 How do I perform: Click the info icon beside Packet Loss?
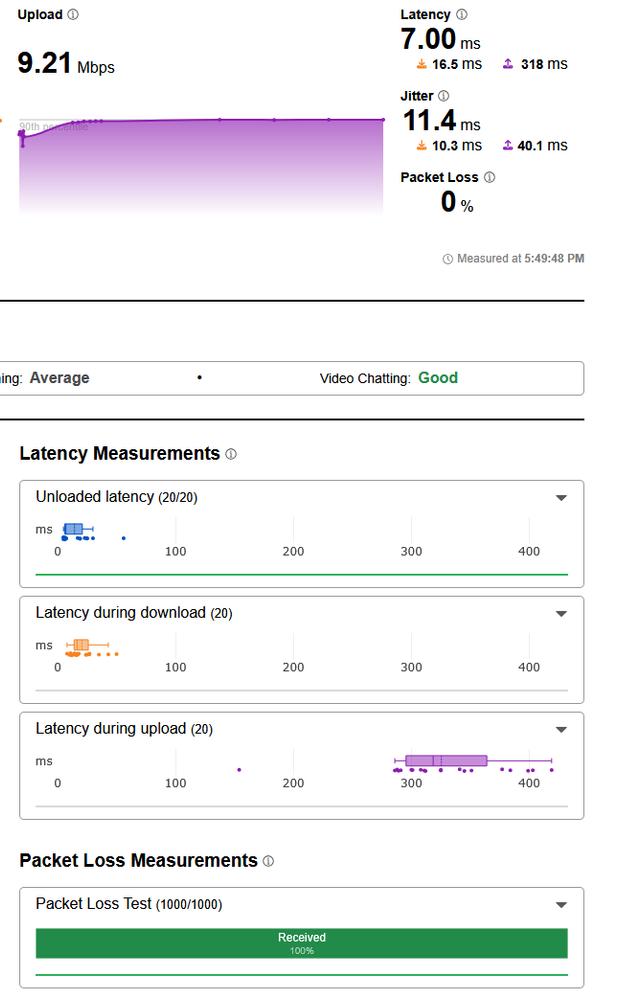(x=489, y=177)
